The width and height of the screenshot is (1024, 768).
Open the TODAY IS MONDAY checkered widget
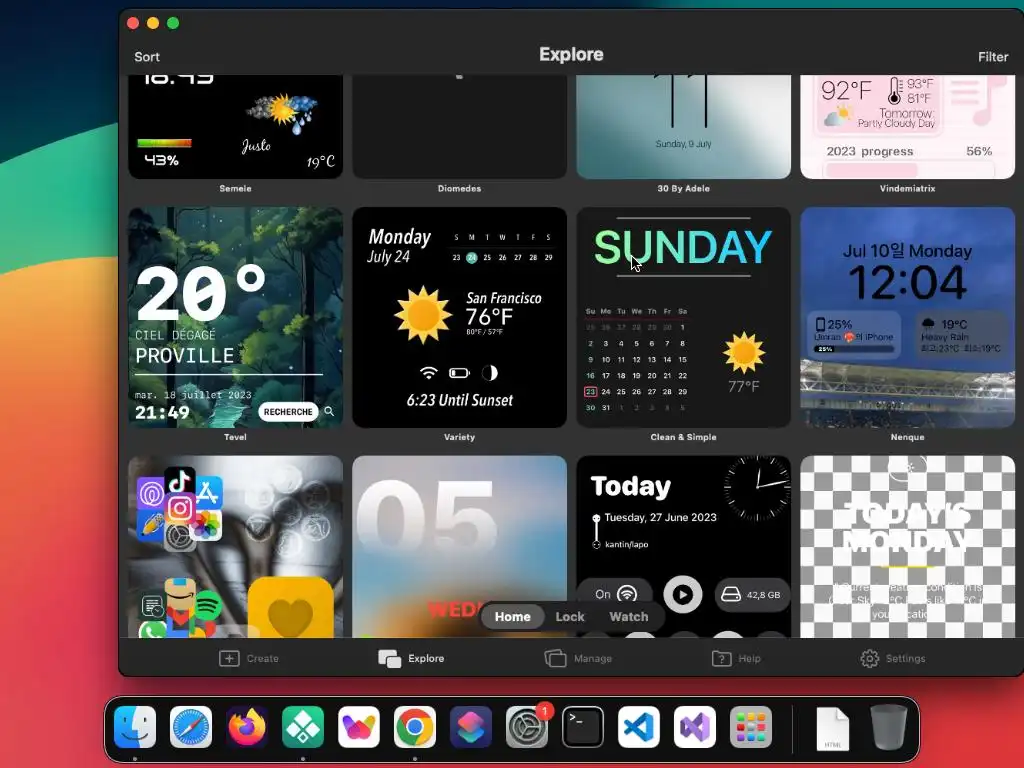pos(908,547)
